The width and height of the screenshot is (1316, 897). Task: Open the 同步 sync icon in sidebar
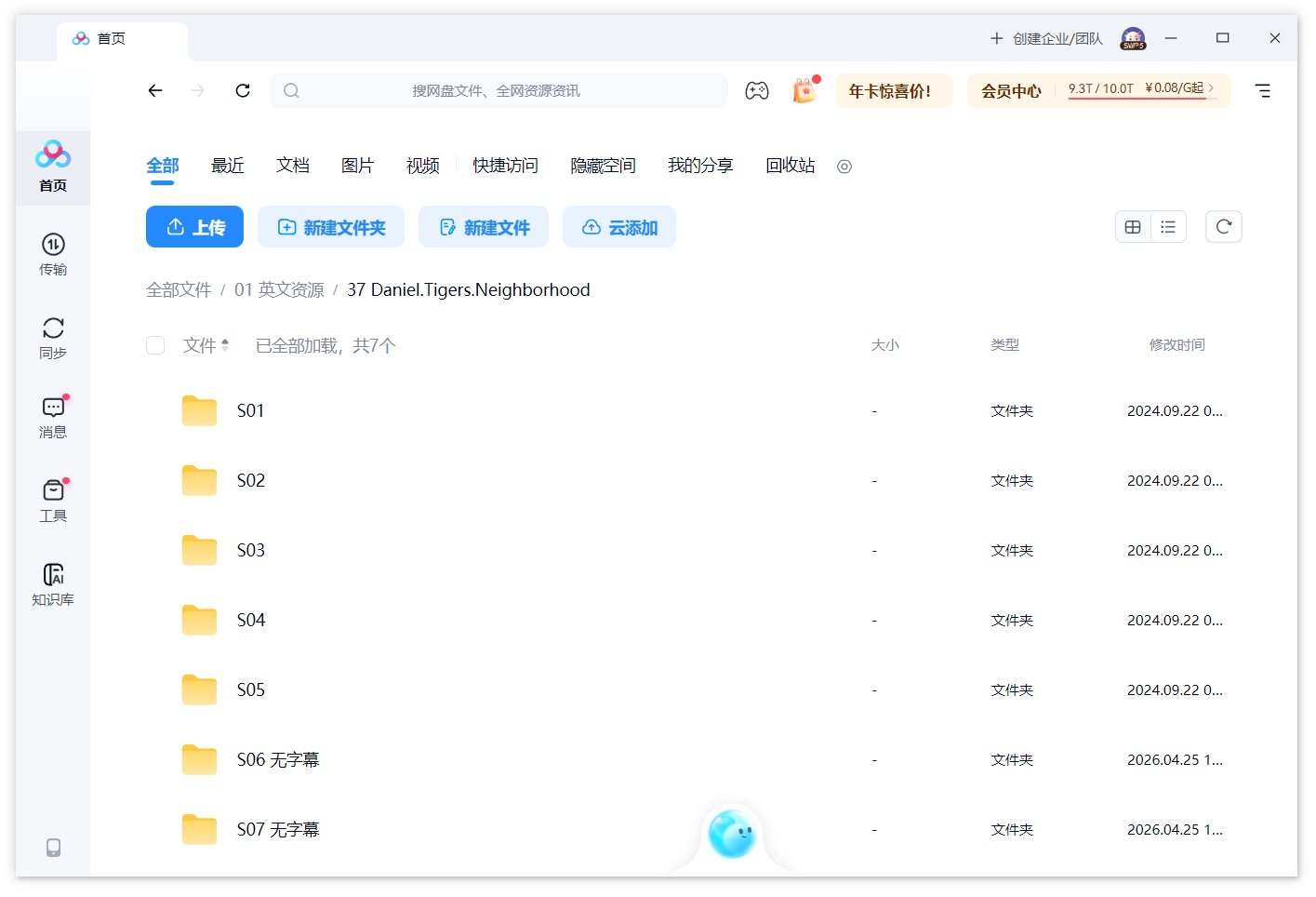coord(53,338)
